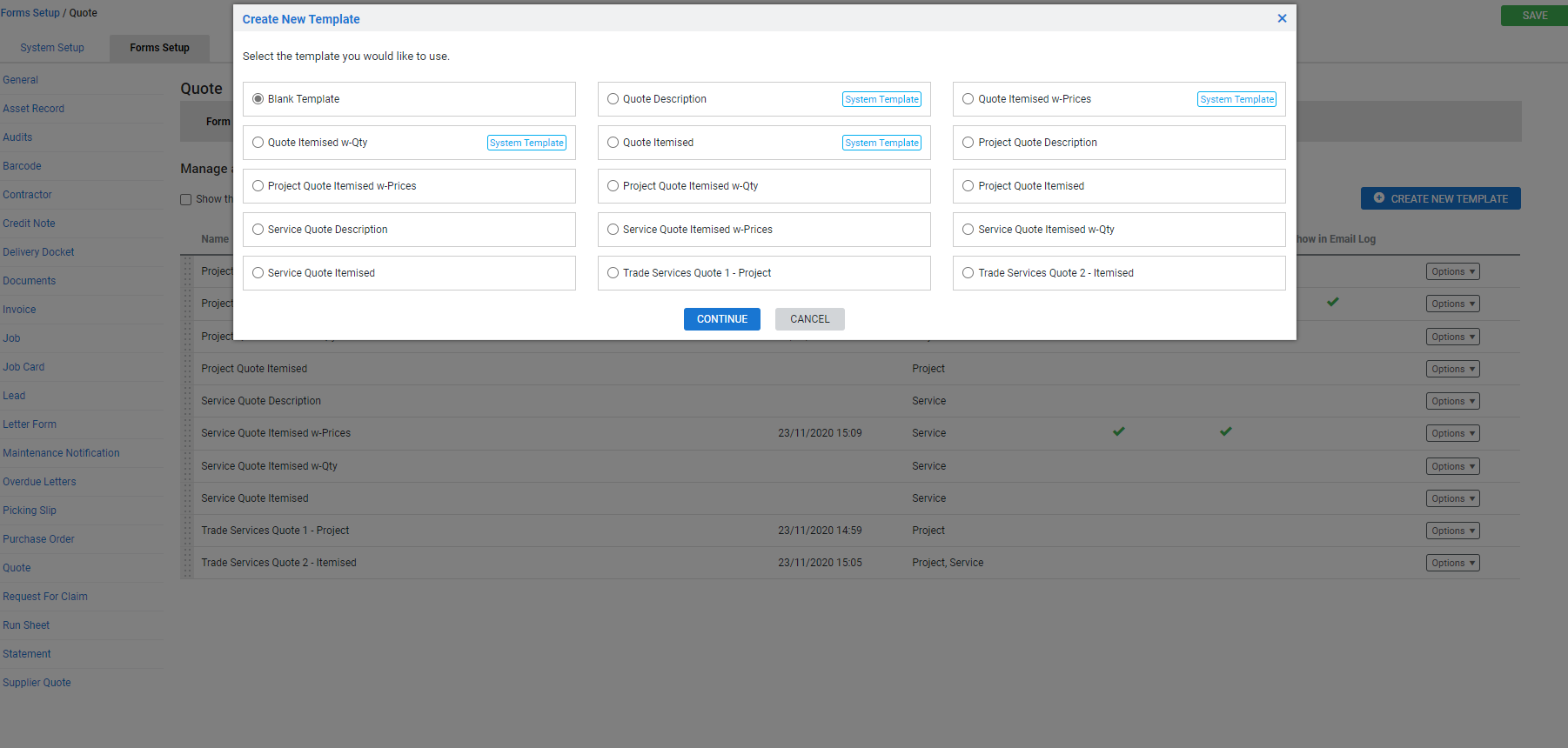Open Options dropdown for Service Quote Description
The image size is (1568, 748).
tap(1451, 401)
